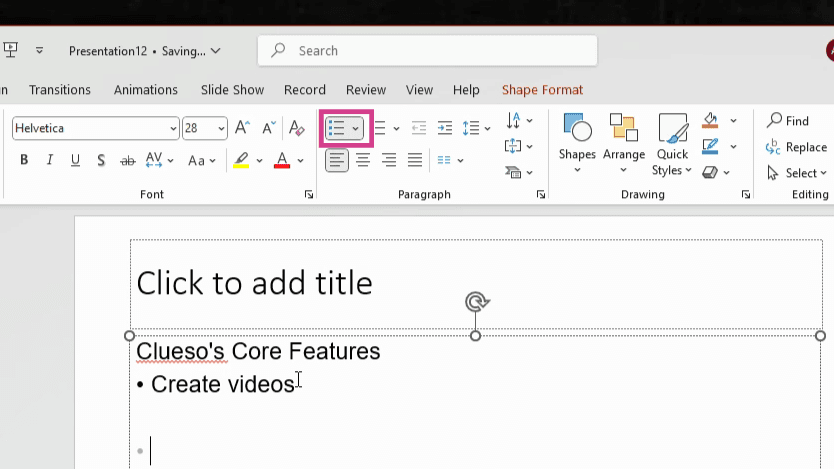Open the Line Spacing options
Viewport: 834px width, 469px height.
coord(476,128)
